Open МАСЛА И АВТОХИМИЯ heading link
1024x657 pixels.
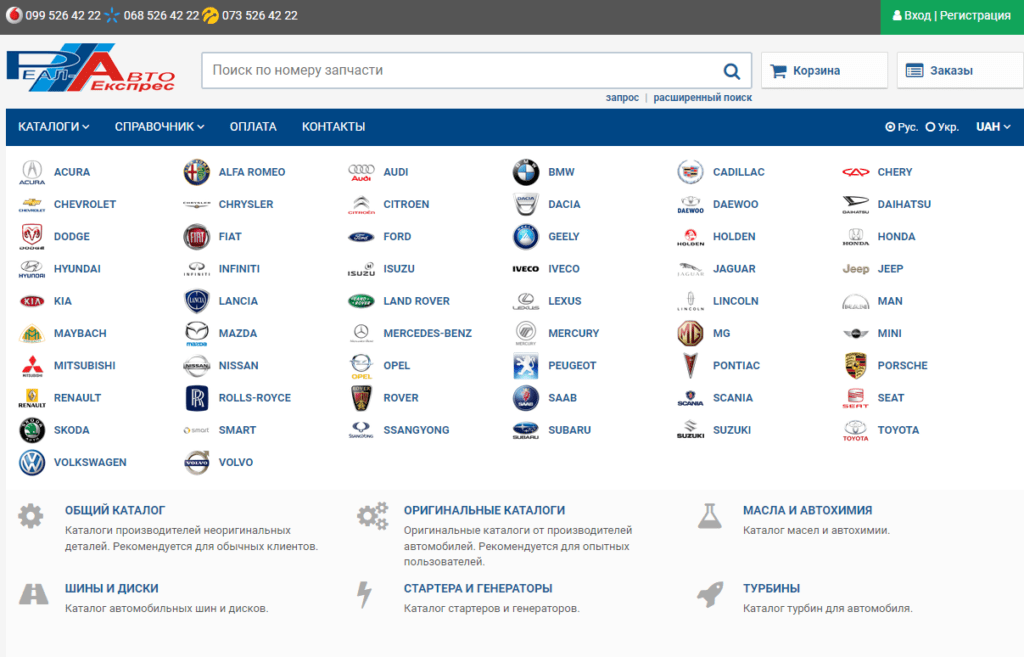pyautogui.click(x=807, y=510)
